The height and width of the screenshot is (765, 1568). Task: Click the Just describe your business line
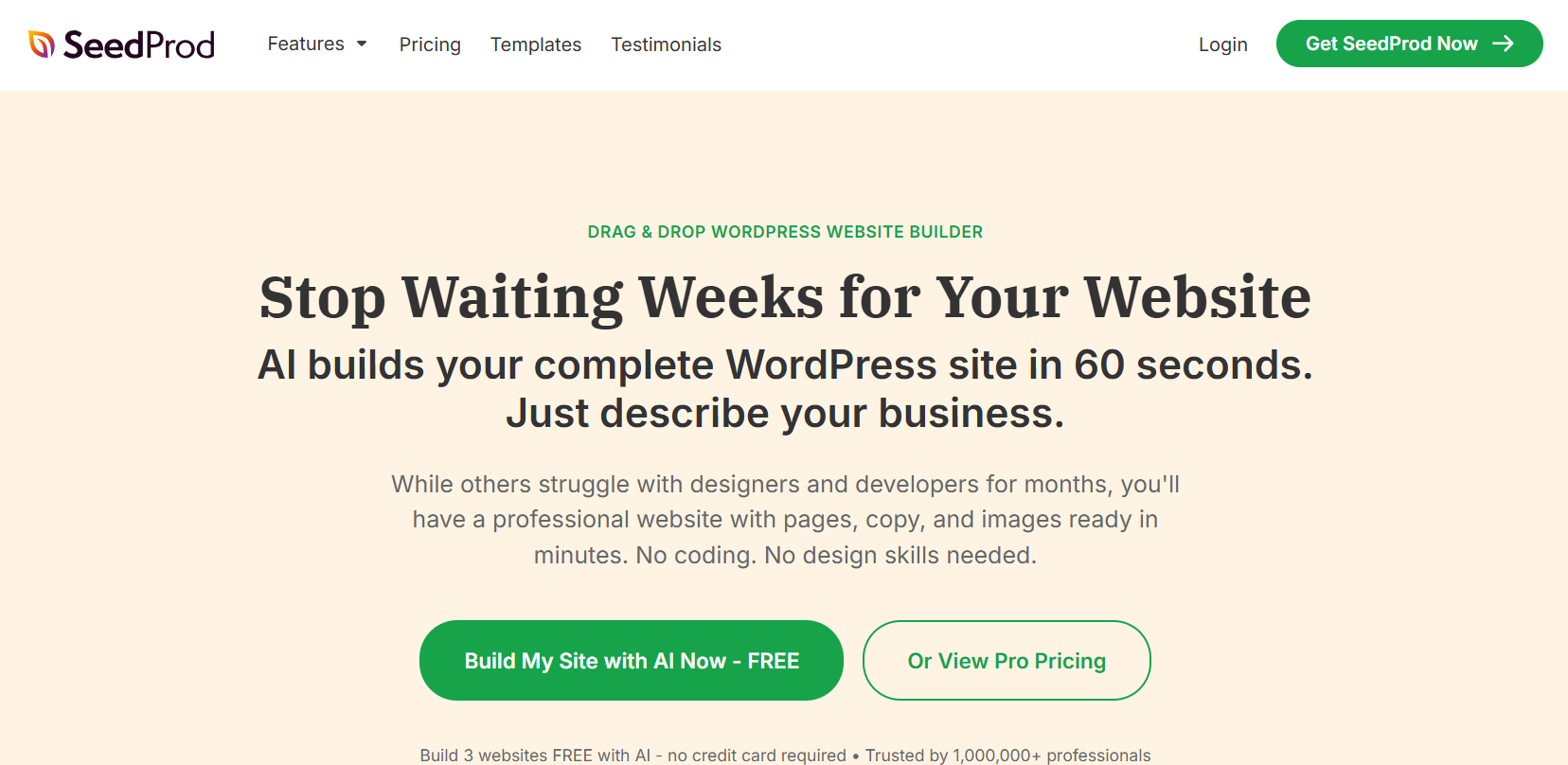785,414
